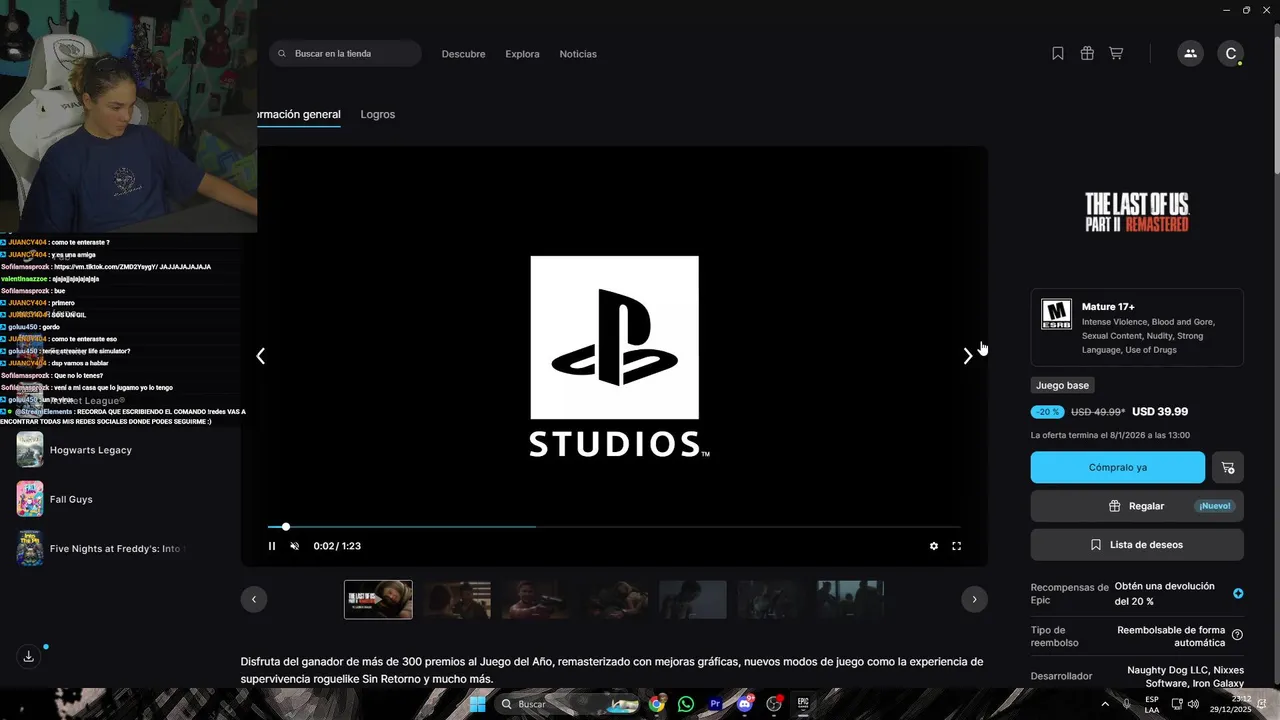Viewport: 1280px width, 720px height.
Task: Go to previous media with left arrow
Action: tap(261, 356)
